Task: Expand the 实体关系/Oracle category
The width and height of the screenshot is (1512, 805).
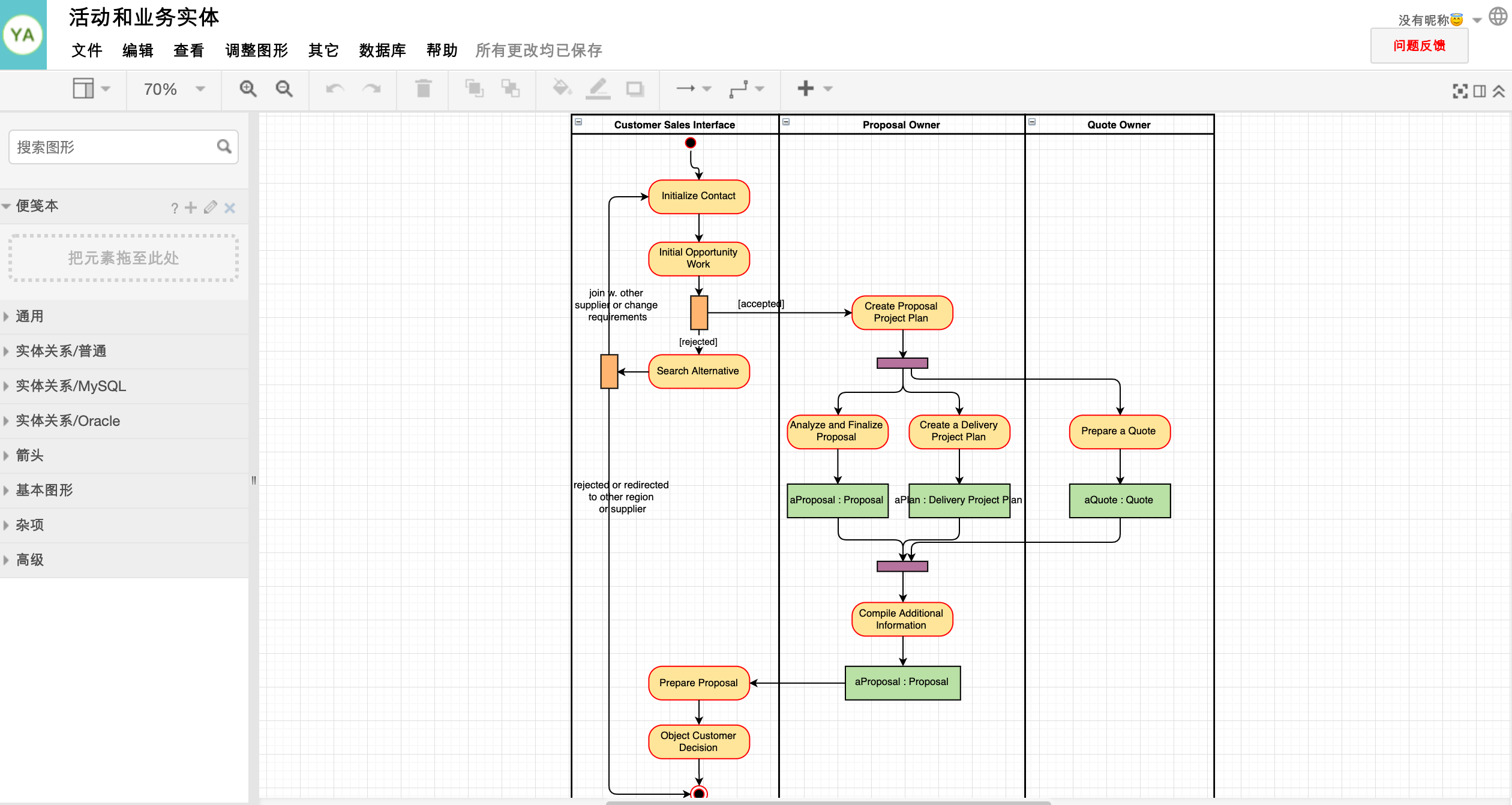Action: 124,420
